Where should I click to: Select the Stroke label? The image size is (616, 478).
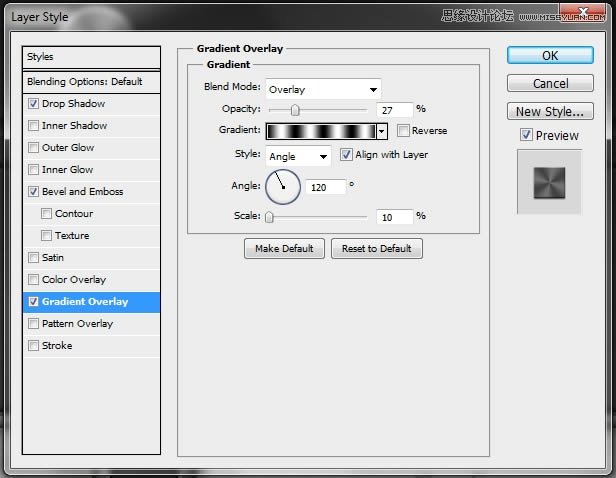pos(57,346)
